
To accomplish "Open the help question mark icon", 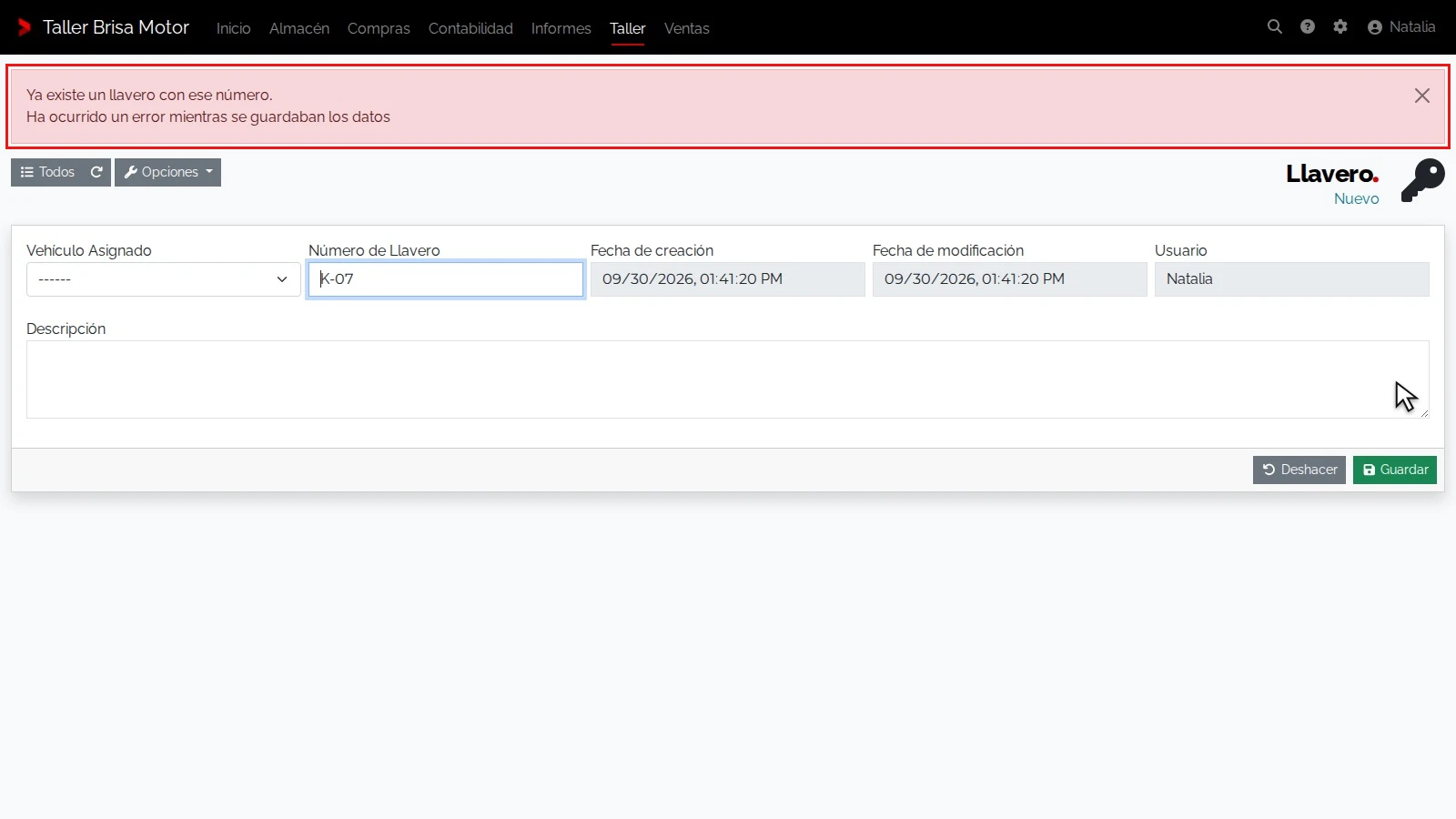I will [x=1308, y=27].
